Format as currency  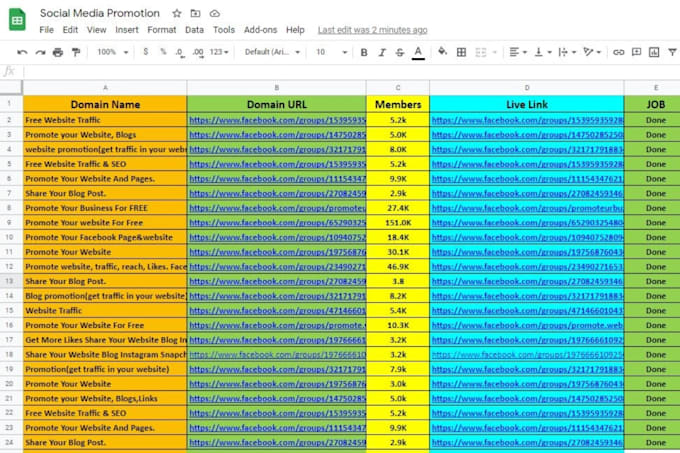click(x=146, y=52)
